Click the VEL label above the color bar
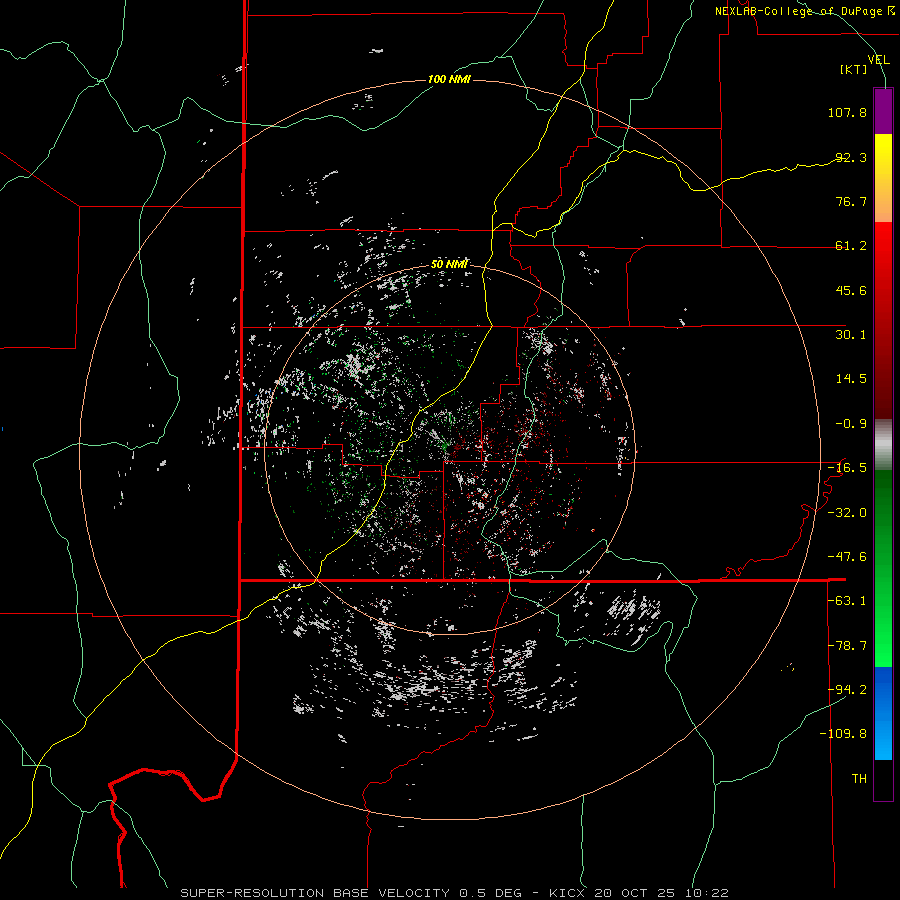900x900 pixels. pyautogui.click(x=878, y=60)
